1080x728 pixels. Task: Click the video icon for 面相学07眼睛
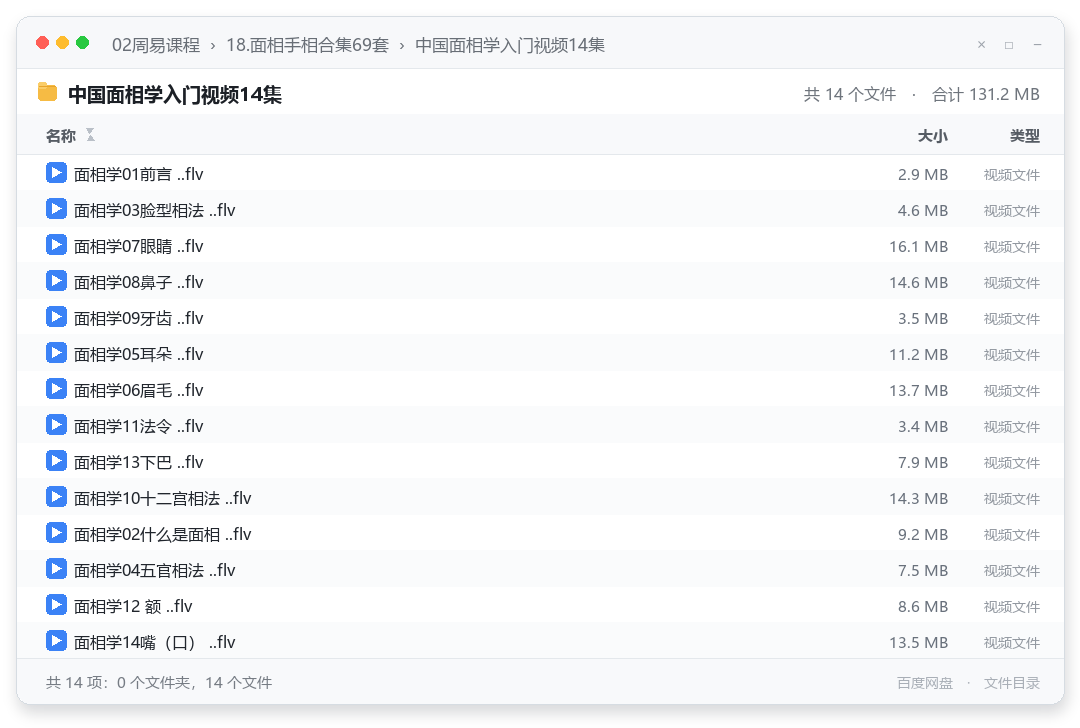pyautogui.click(x=56, y=245)
